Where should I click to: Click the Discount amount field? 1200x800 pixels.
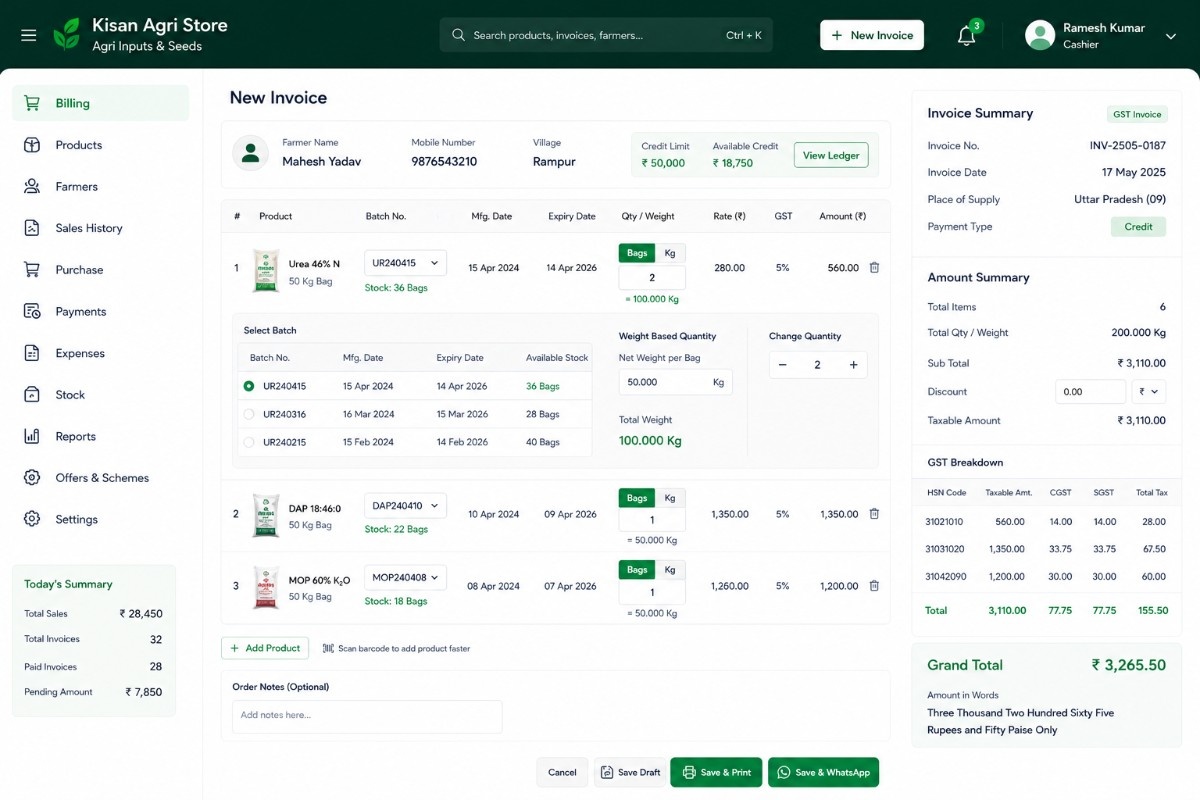[x=1090, y=392]
